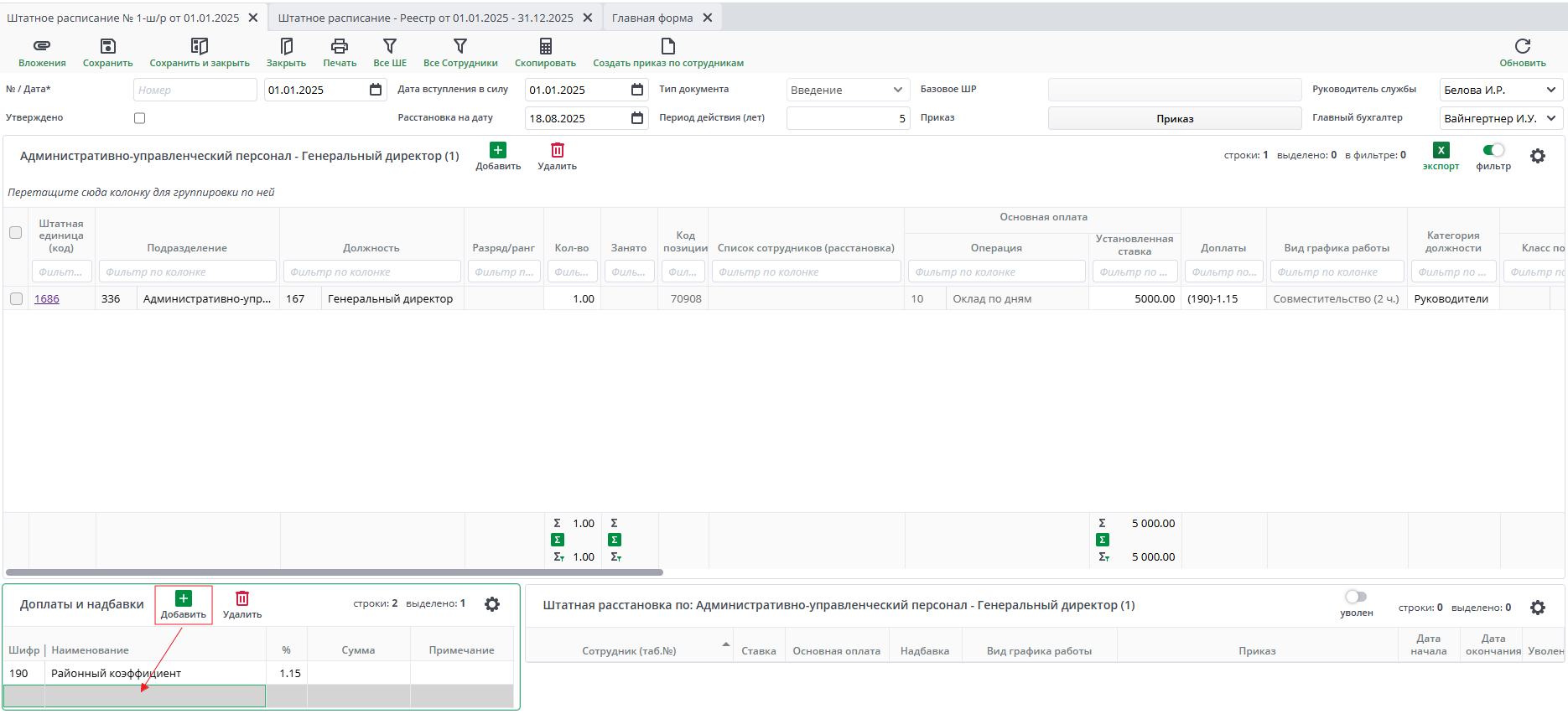1568x714 pixels.
Task: Click the Подразделение column filter box
Action: pos(187,272)
